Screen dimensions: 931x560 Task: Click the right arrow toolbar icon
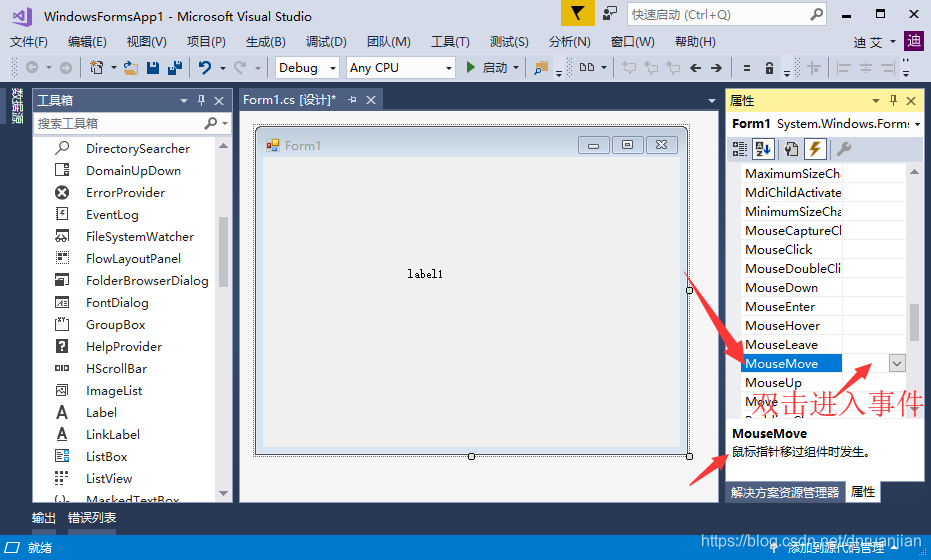coord(717,68)
